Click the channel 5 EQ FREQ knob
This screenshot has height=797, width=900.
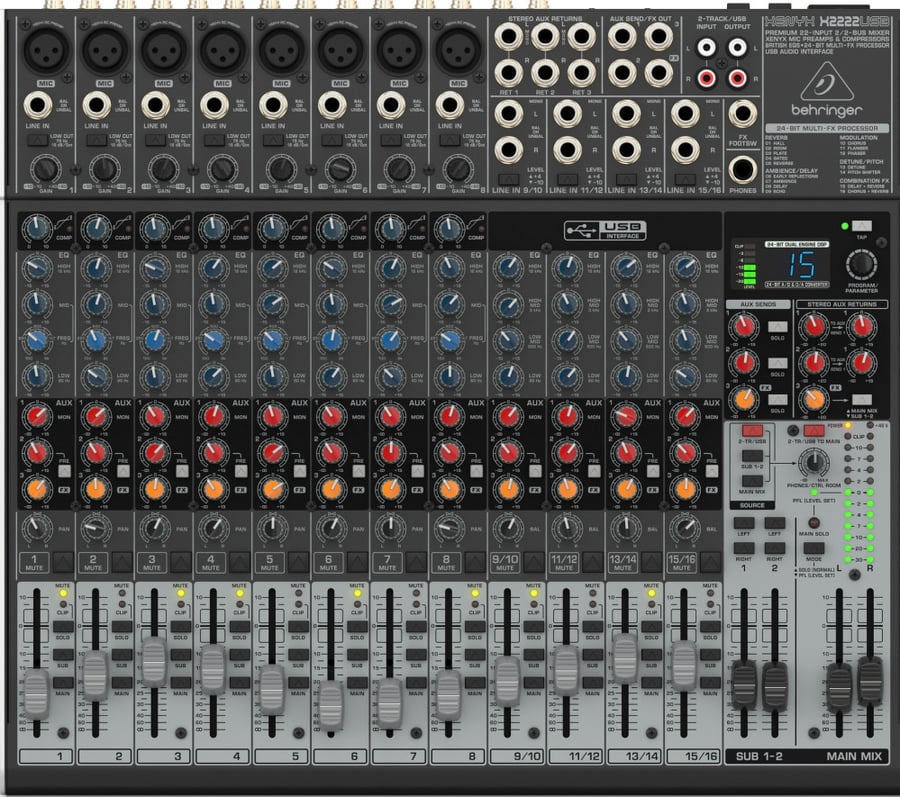click(x=273, y=340)
